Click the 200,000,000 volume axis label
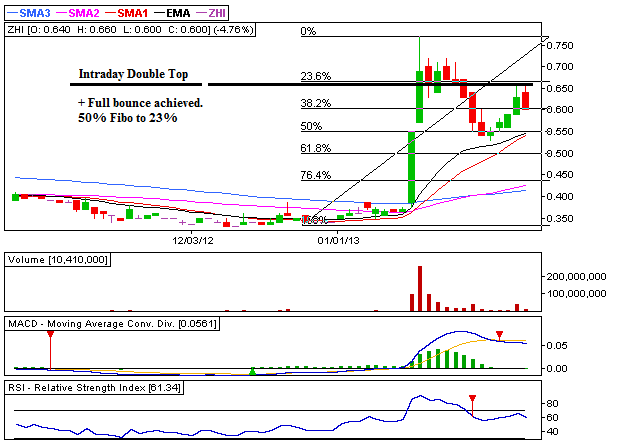 [x=576, y=277]
